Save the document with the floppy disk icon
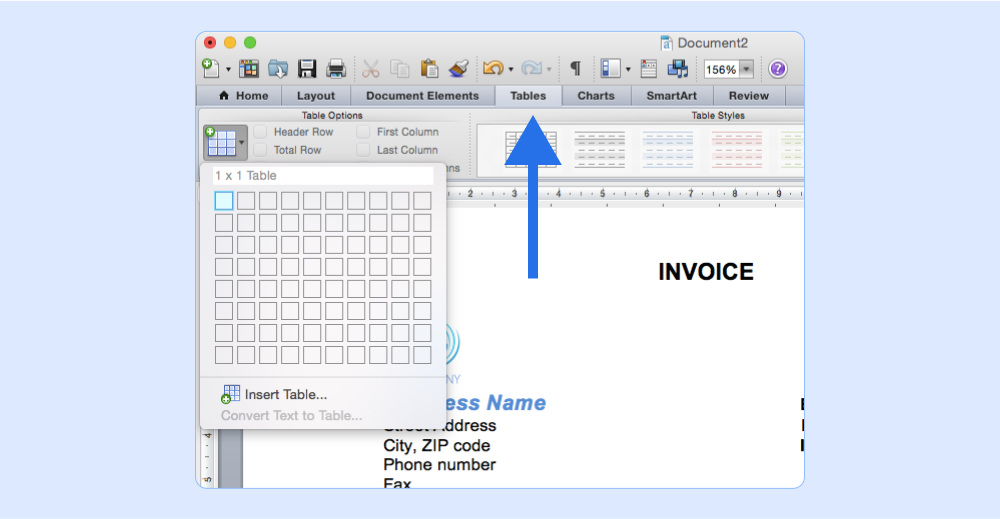Screen dimensions: 1000x519 pyautogui.click(x=307, y=68)
